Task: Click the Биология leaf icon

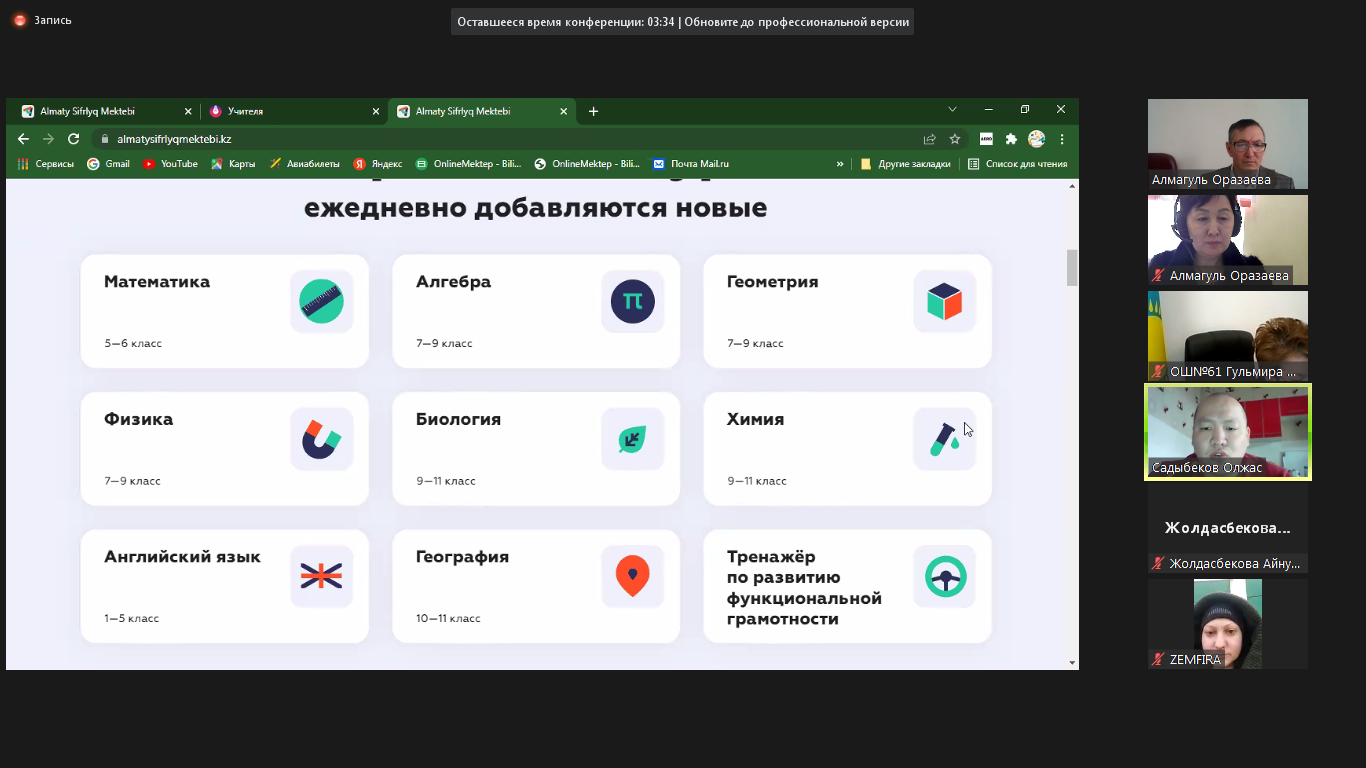Action: click(632, 439)
